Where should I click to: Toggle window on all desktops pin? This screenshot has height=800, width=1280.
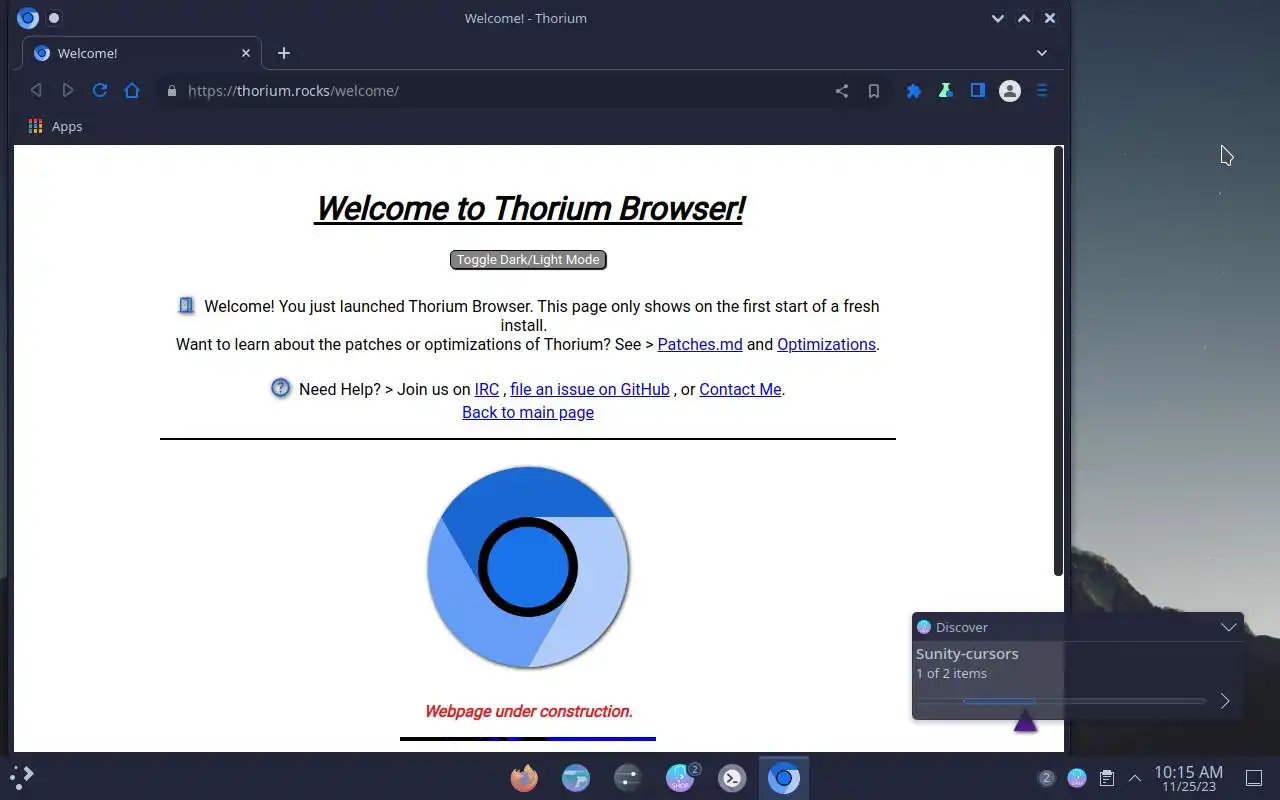point(54,18)
